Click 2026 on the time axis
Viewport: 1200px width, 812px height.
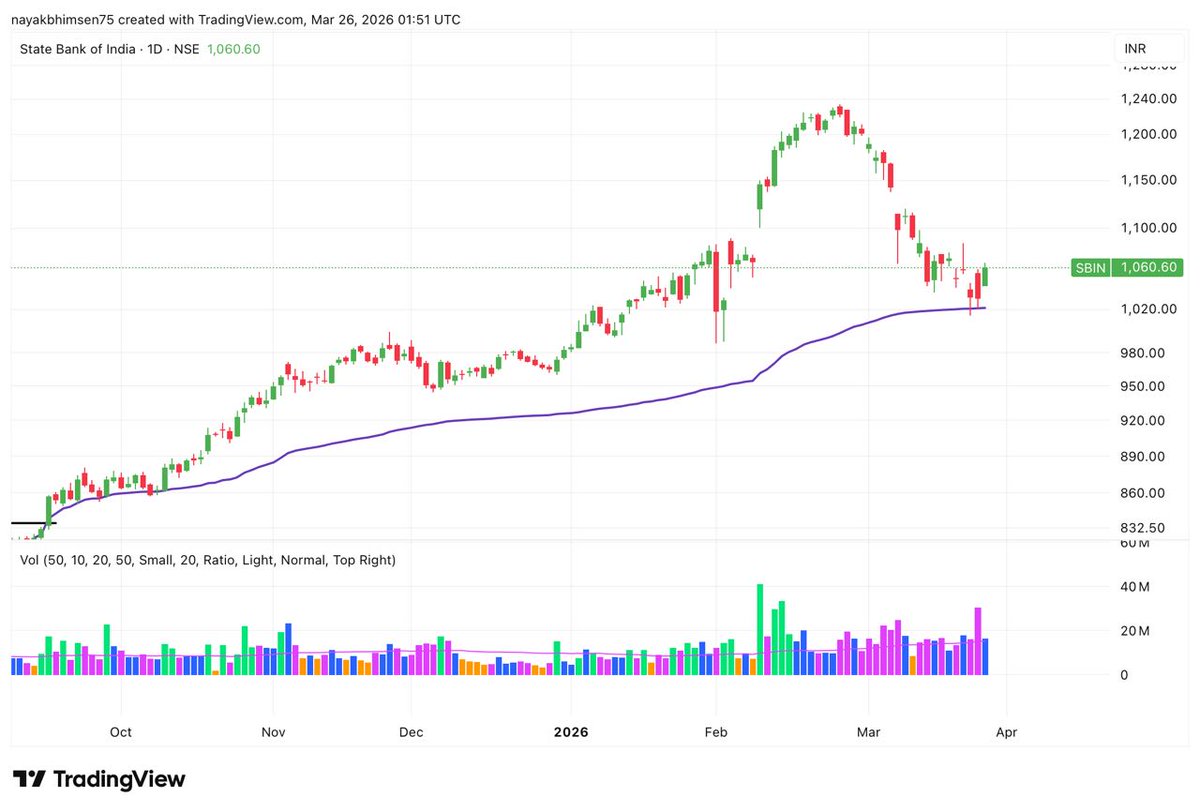[570, 731]
